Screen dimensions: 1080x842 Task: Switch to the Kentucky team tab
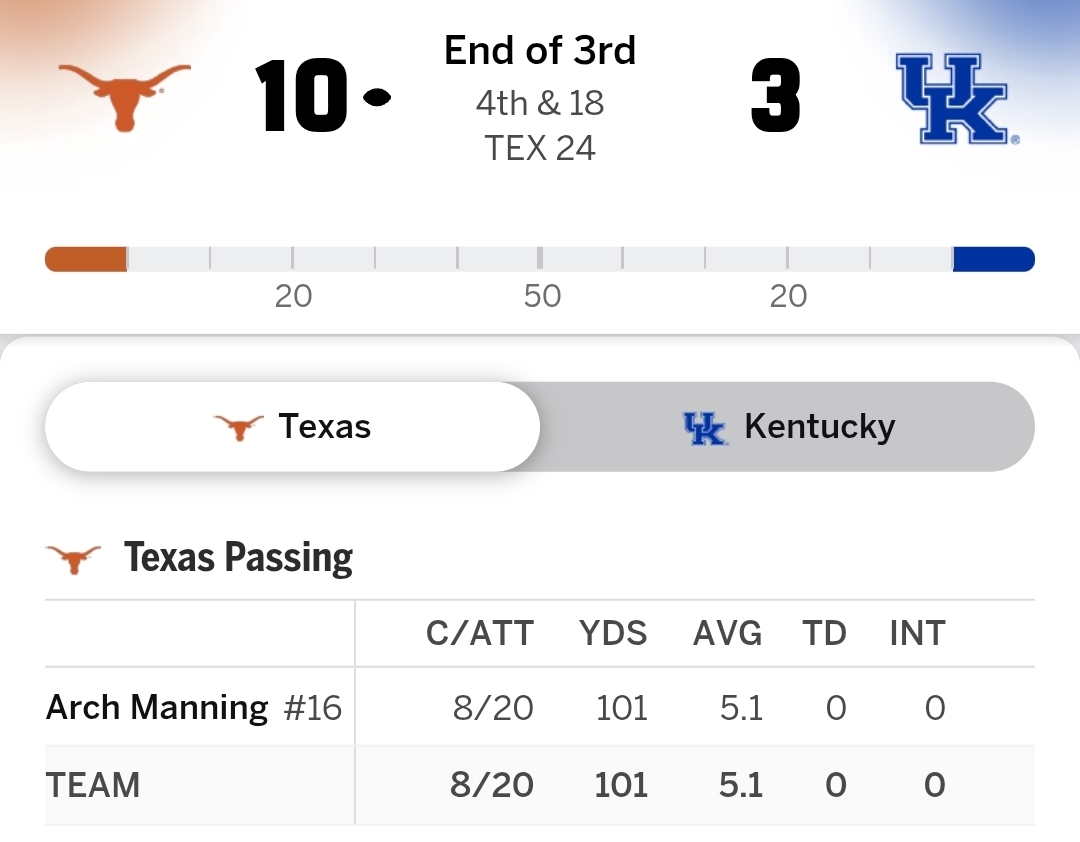pyautogui.click(x=788, y=427)
